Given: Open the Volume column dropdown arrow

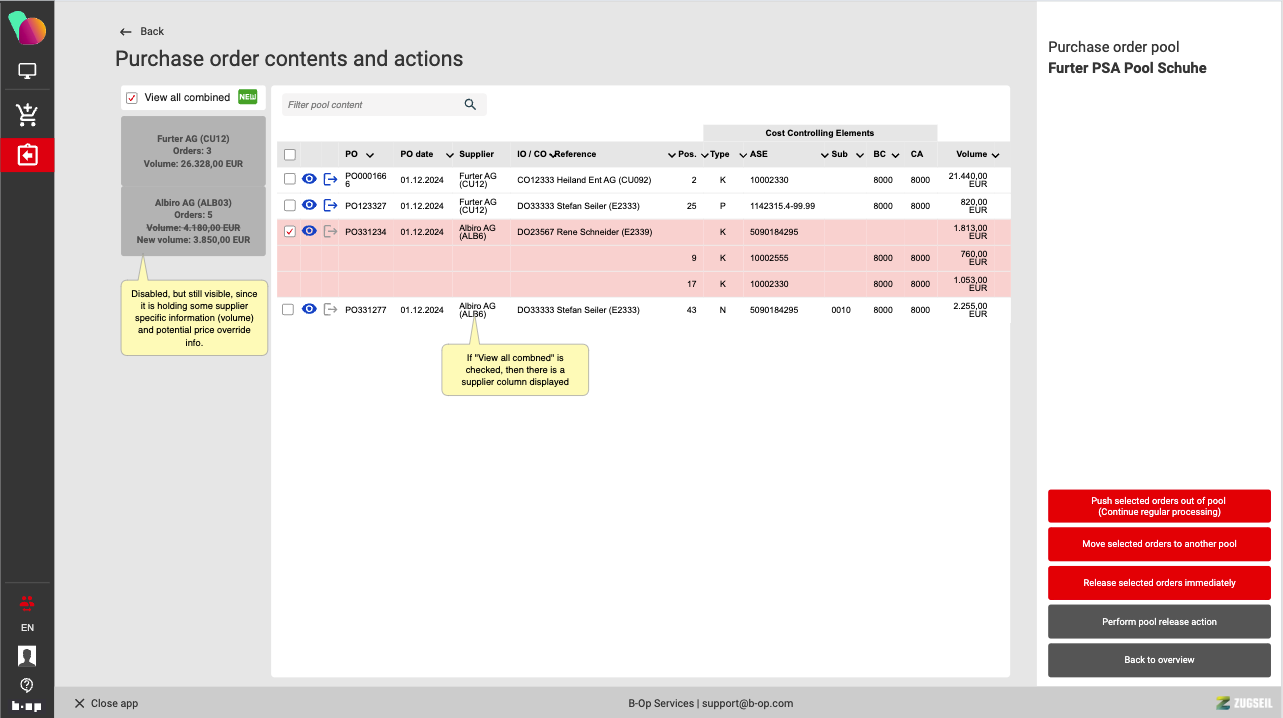Looking at the screenshot, I should 995,155.
